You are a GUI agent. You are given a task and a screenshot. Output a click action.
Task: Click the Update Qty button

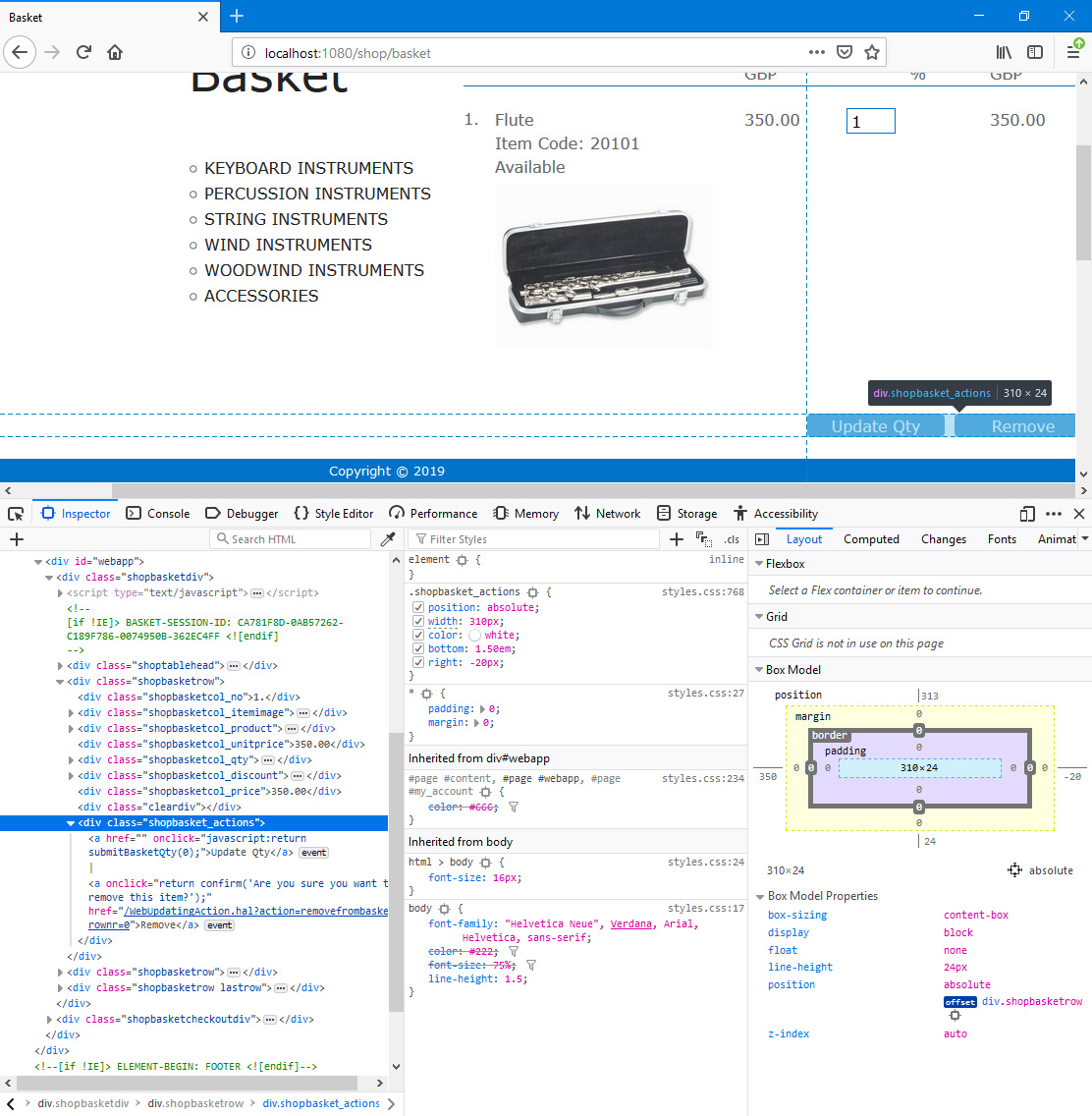click(876, 426)
